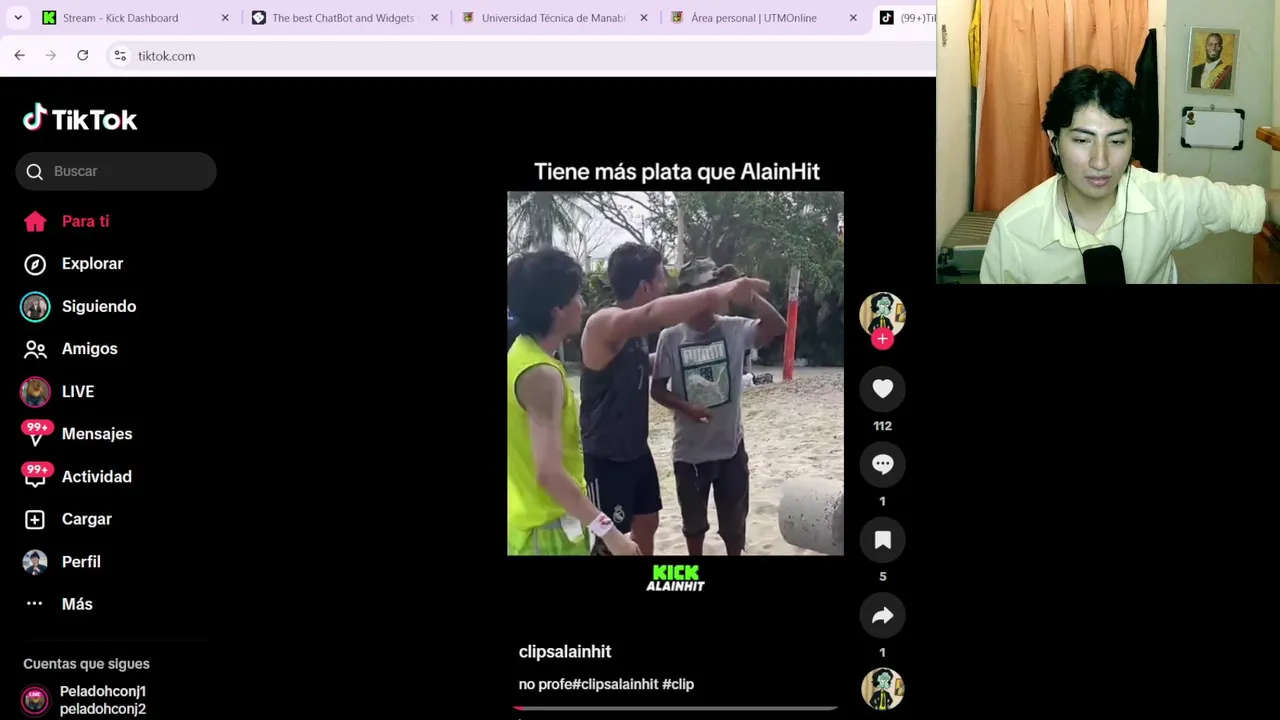Click the 112 likes count
This screenshot has width=1280, height=720.
(882, 426)
